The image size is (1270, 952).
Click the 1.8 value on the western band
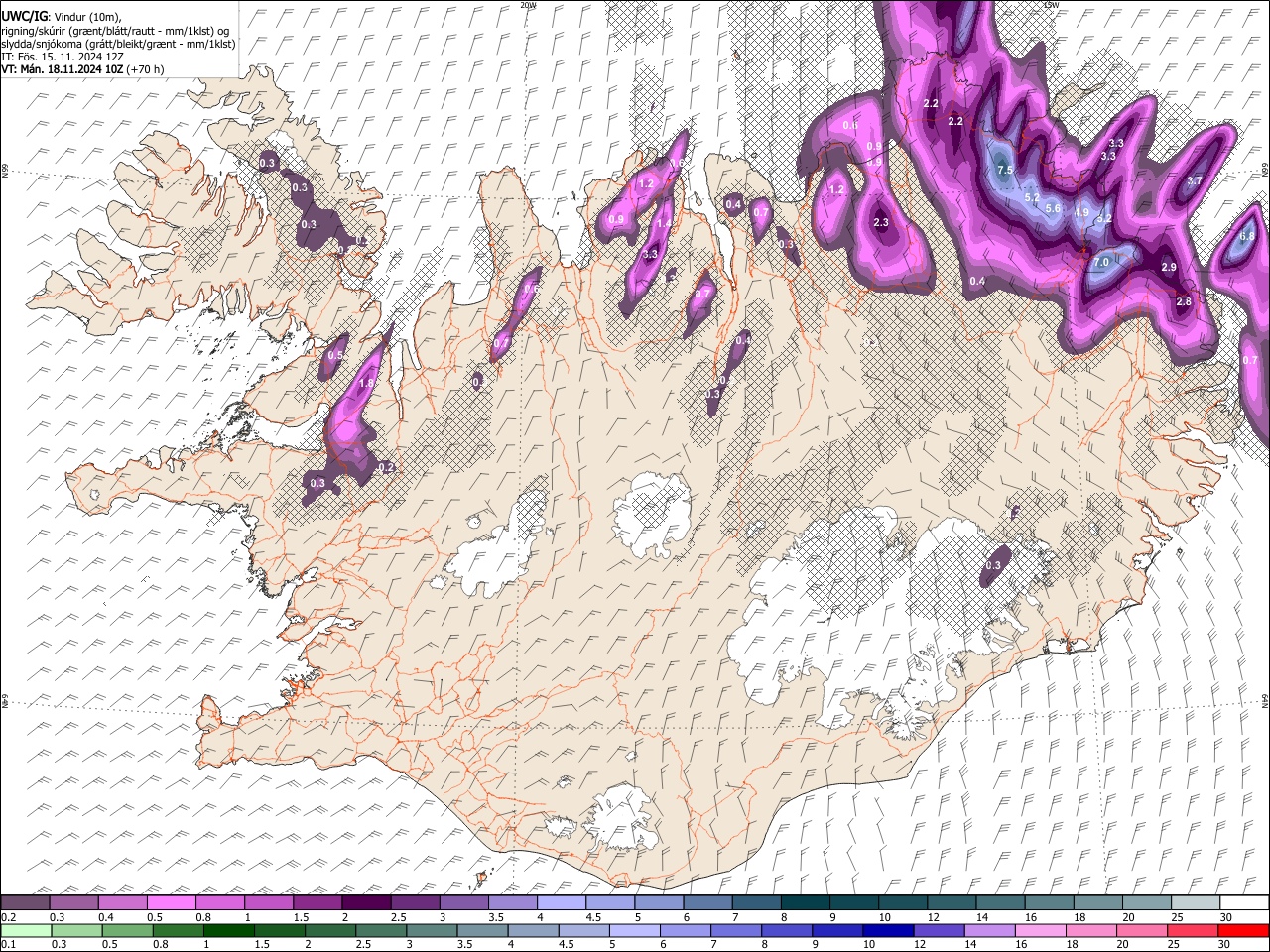tap(366, 384)
